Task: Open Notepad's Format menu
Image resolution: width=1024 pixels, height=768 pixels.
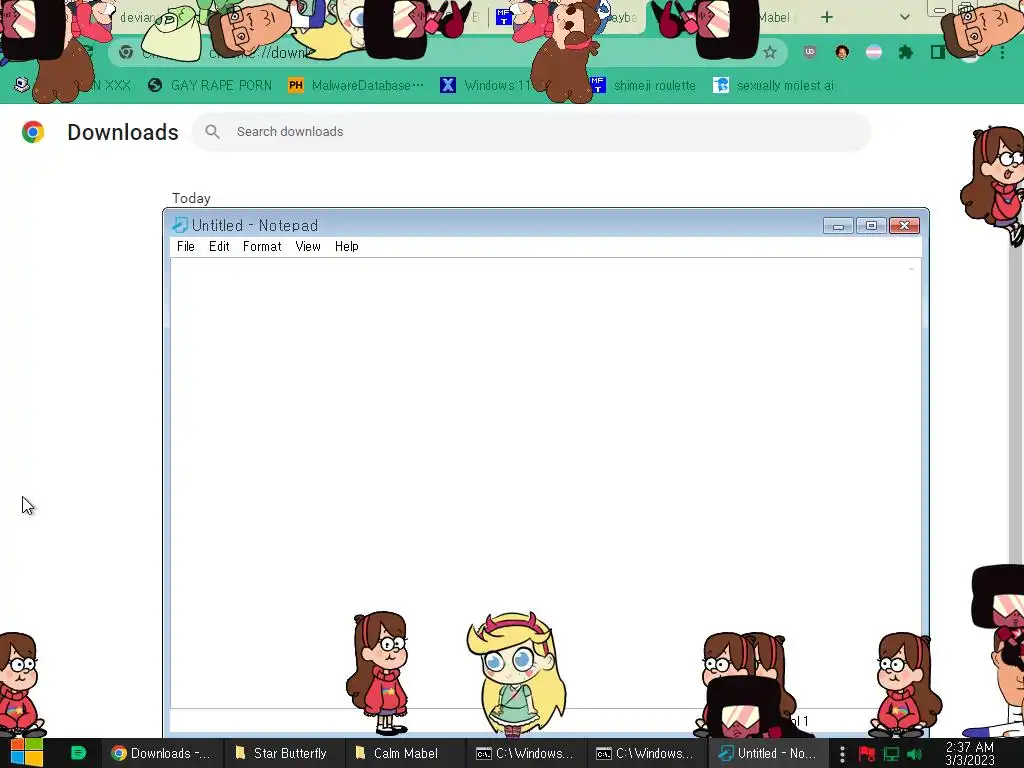Action: [262, 246]
